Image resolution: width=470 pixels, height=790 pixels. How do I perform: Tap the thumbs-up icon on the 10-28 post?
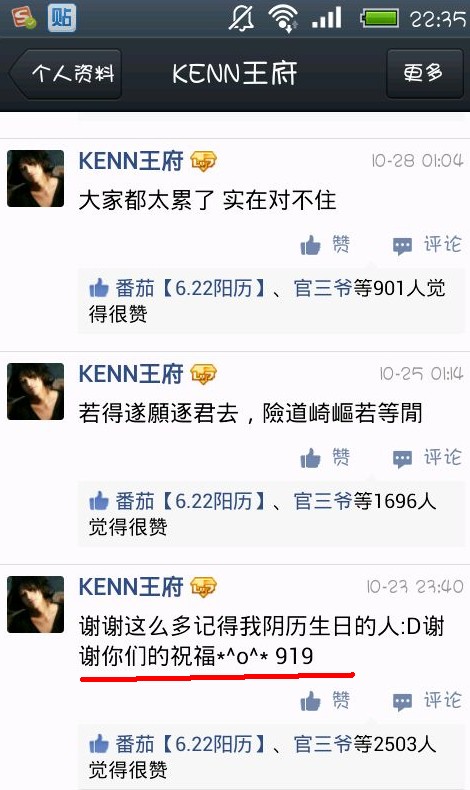click(x=310, y=245)
